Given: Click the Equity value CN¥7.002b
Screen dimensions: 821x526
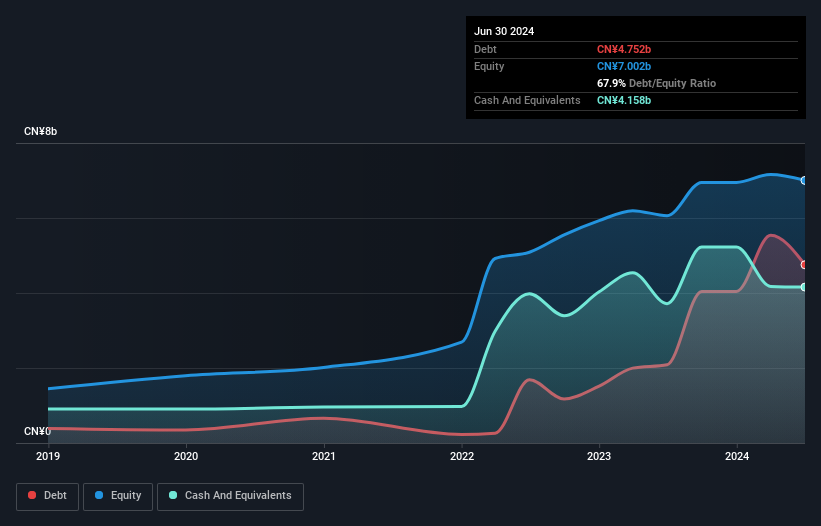Looking at the screenshot, I should pyautogui.click(x=624, y=66).
